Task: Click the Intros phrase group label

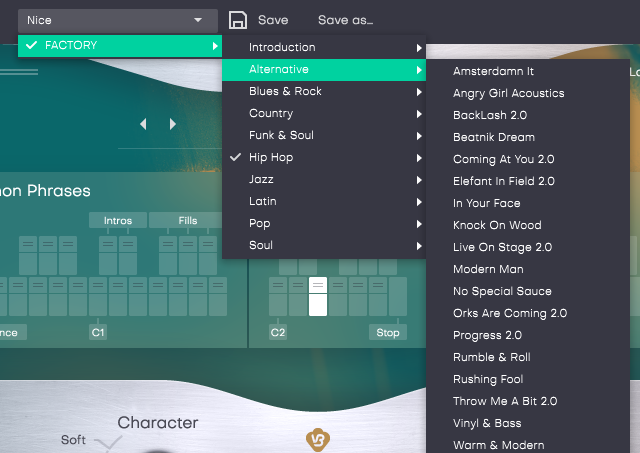Action: pyautogui.click(x=118, y=220)
